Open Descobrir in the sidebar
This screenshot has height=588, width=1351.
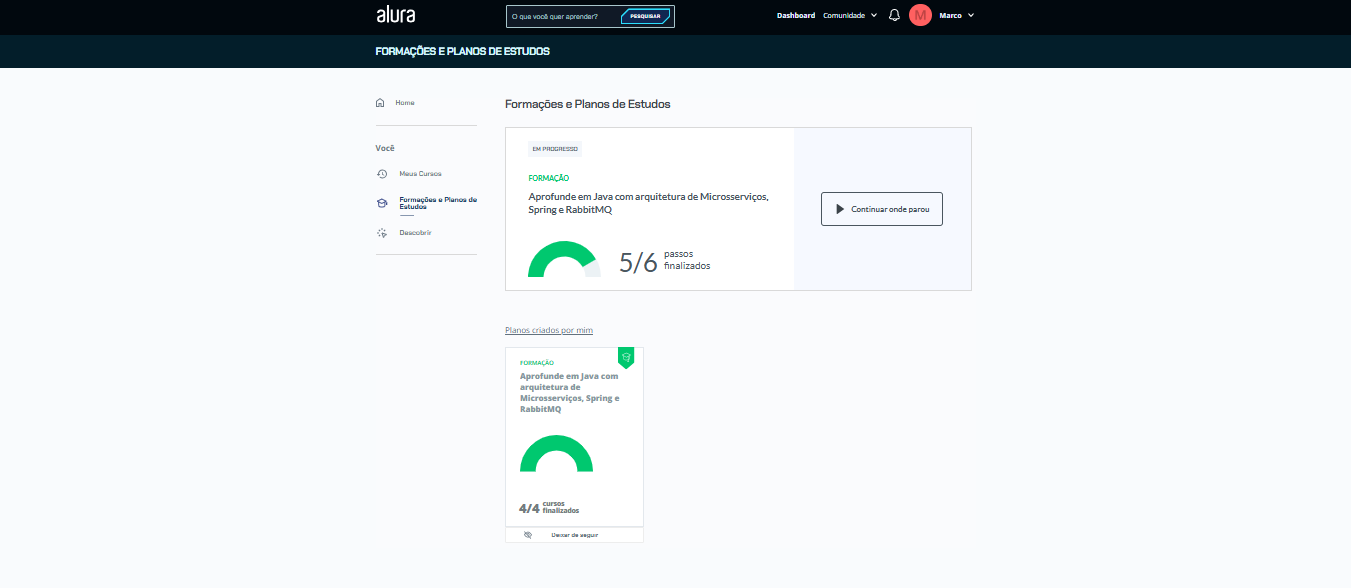(415, 233)
